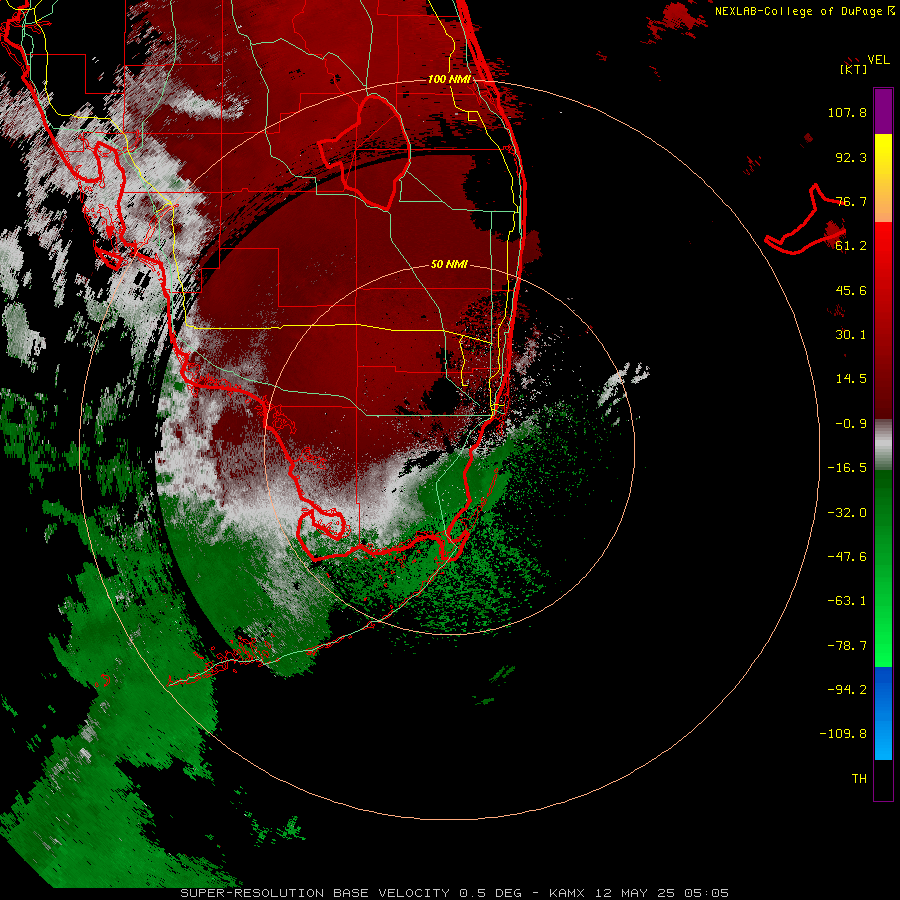
Task: Select the 61.2 velocity scale value
Action: (x=851, y=246)
